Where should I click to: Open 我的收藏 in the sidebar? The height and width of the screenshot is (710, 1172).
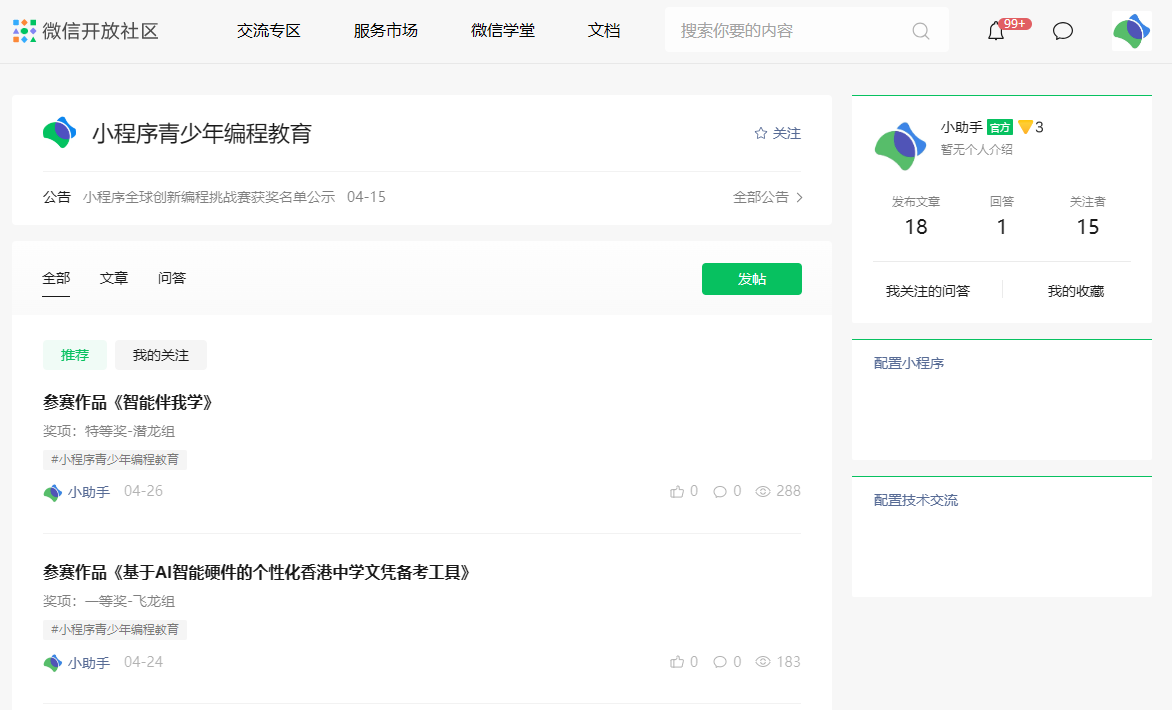click(1076, 291)
